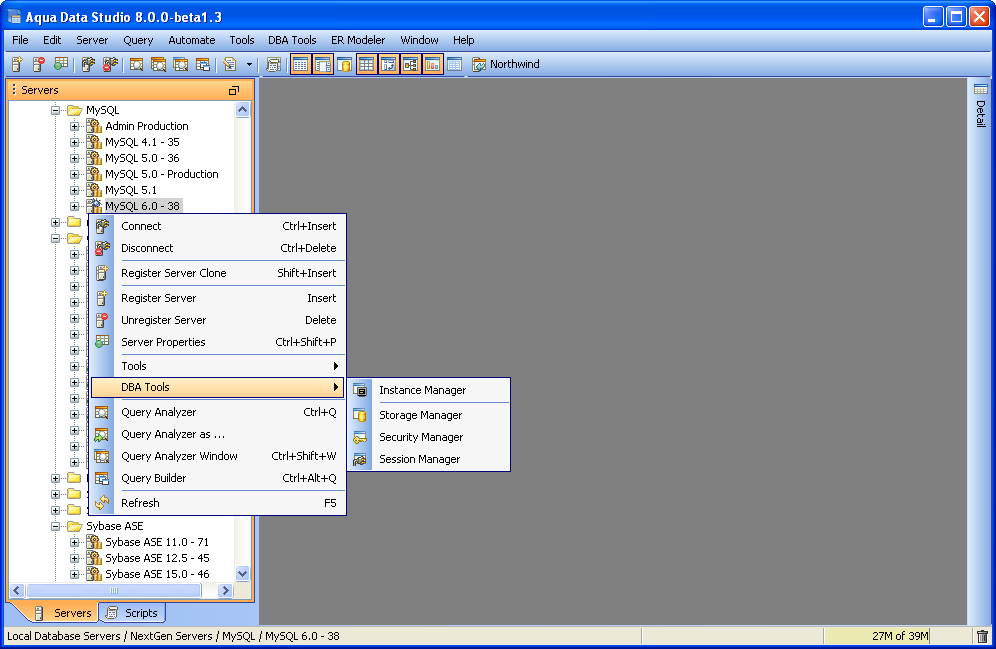This screenshot has width=996, height=649.
Task: Select the Sybase ASE 15.0 - 46 server
Action: pyautogui.click(x=157, y=573)
